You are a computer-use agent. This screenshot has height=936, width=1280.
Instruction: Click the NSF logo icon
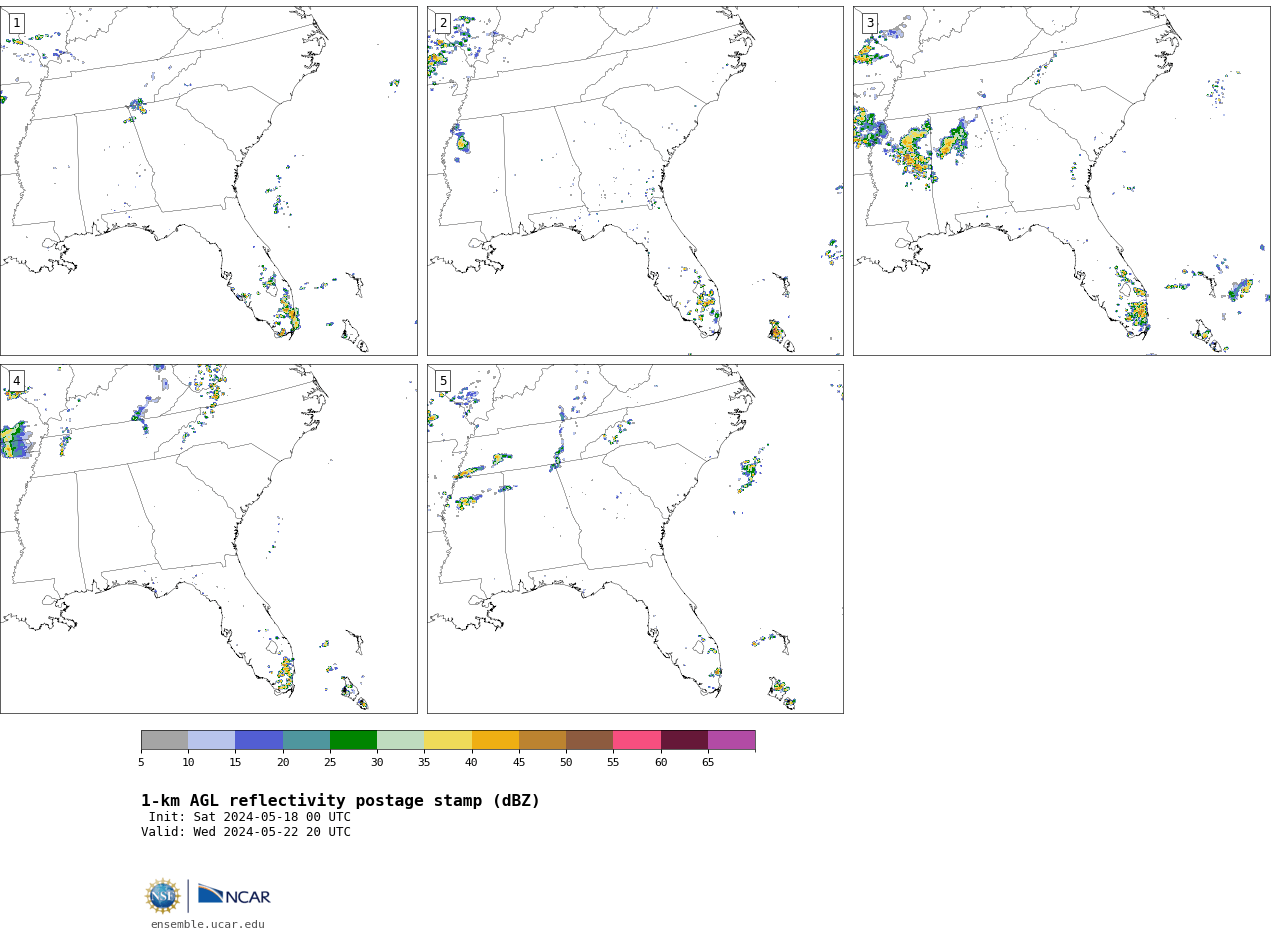[163, 896]
